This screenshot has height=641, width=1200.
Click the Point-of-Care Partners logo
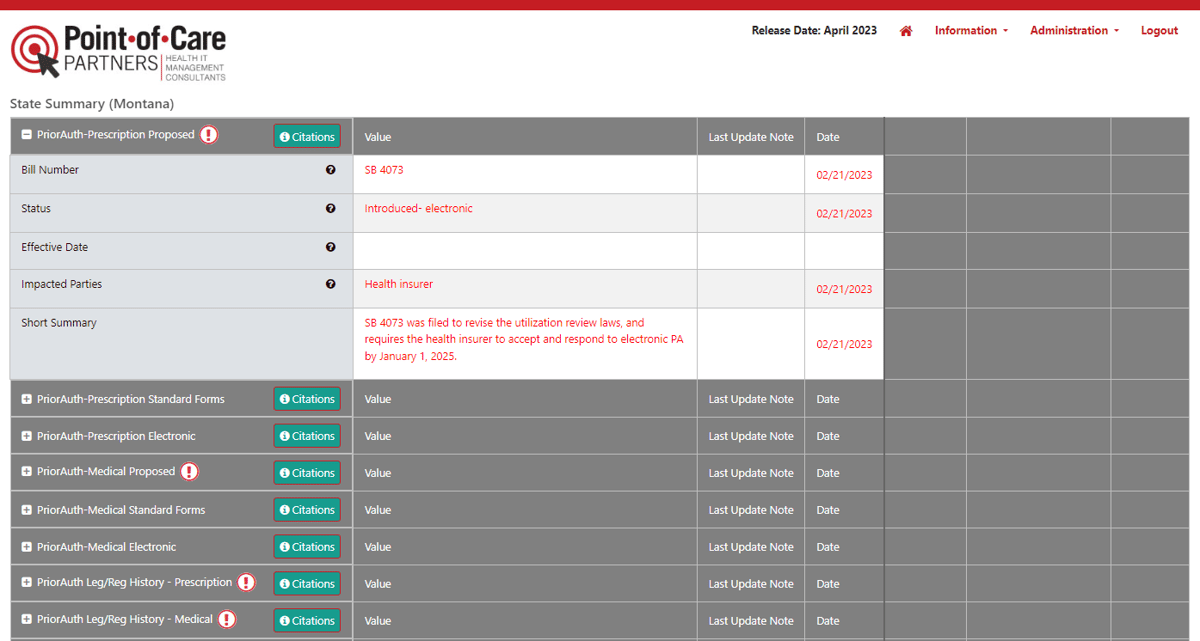click(118, 53)
